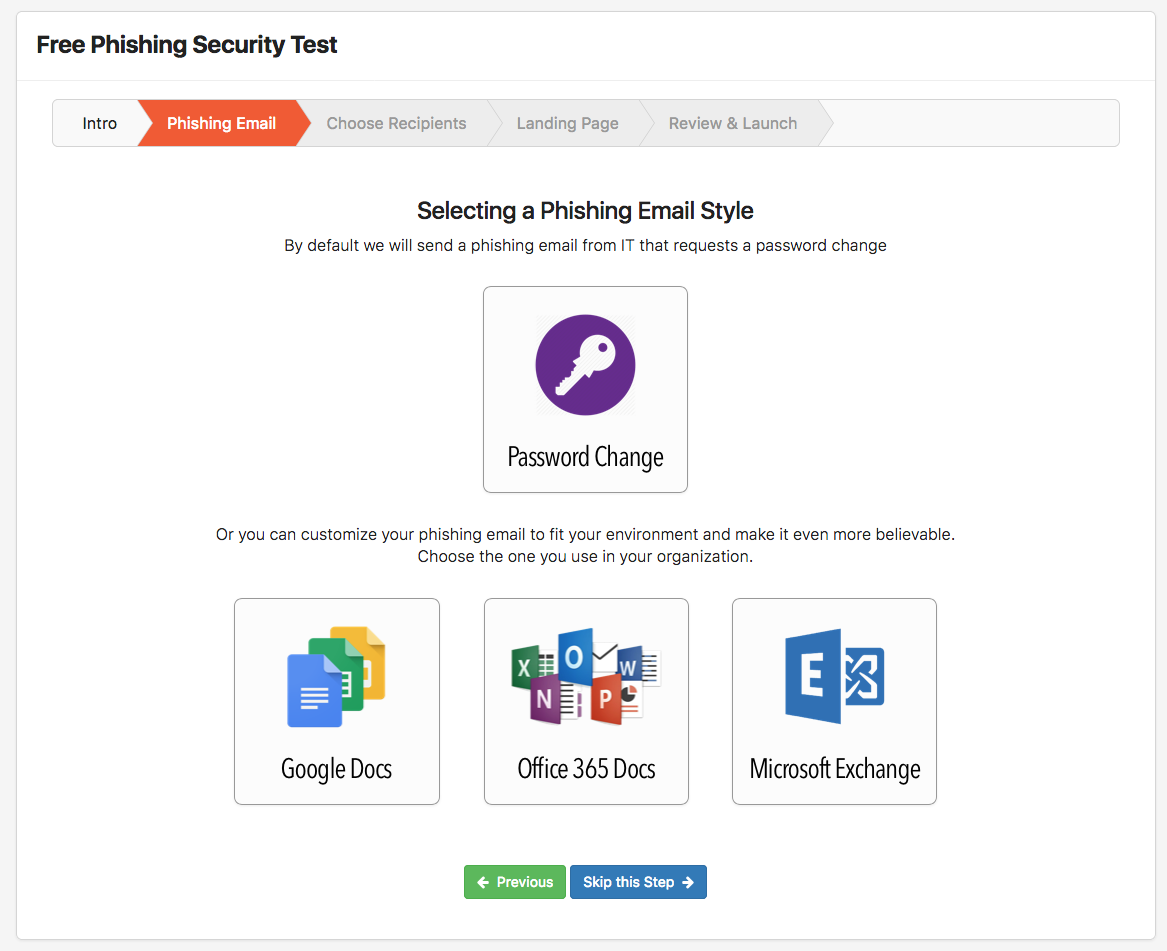The height and width of the screenshot is (951, 1167).
Task: Select the Landing Page step
Action: [x=567, y=123]
